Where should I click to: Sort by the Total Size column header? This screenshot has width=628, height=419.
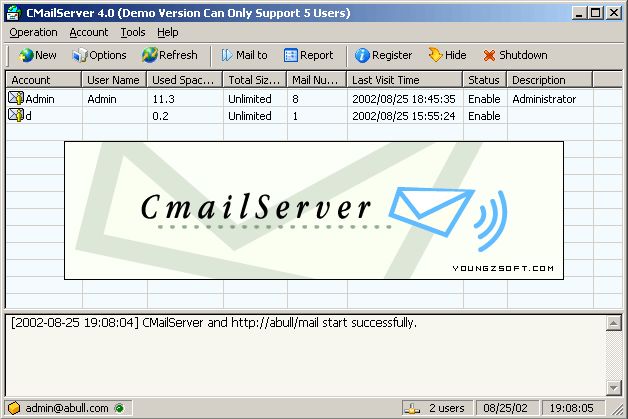255,80
